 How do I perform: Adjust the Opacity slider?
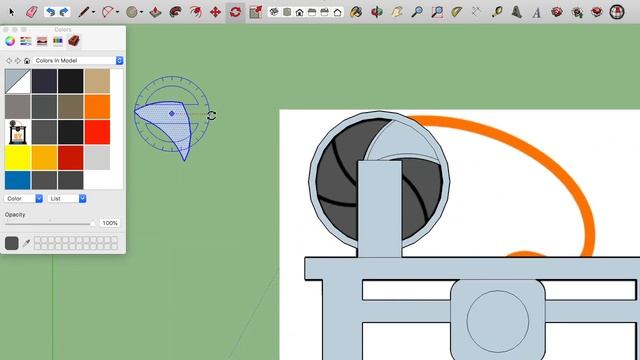click(x=50, y=223)
